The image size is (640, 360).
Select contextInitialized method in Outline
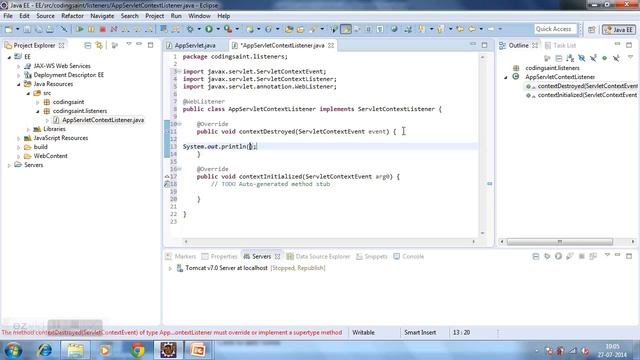pos(582,95)
